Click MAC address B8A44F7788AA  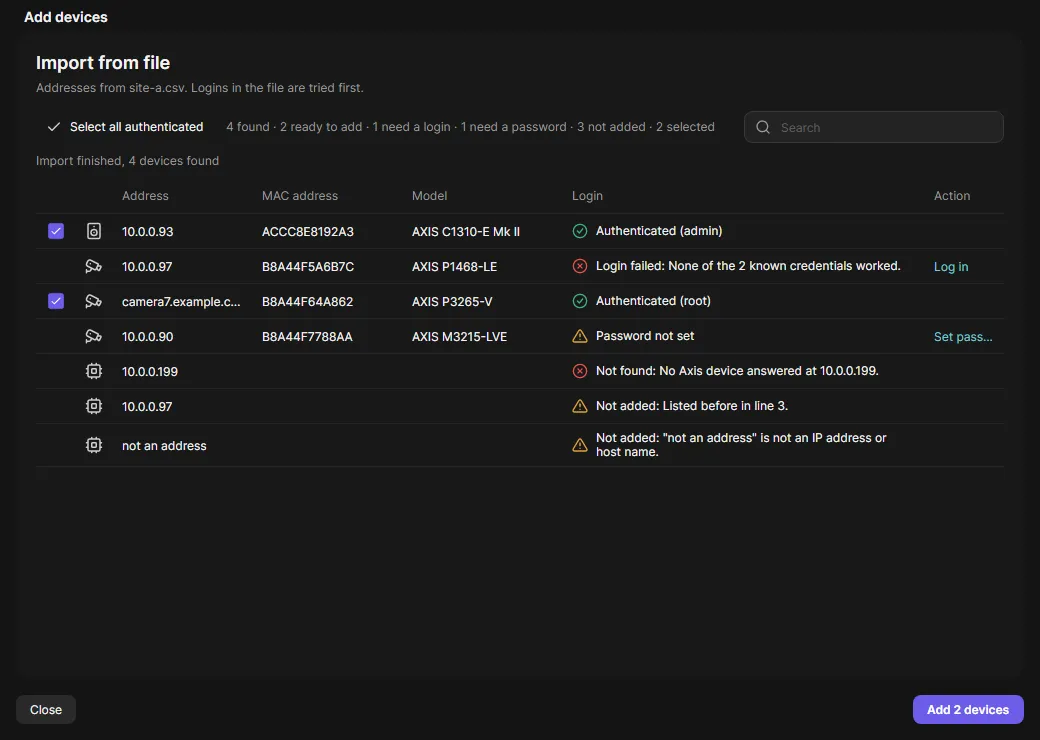[x=307, y=337]
